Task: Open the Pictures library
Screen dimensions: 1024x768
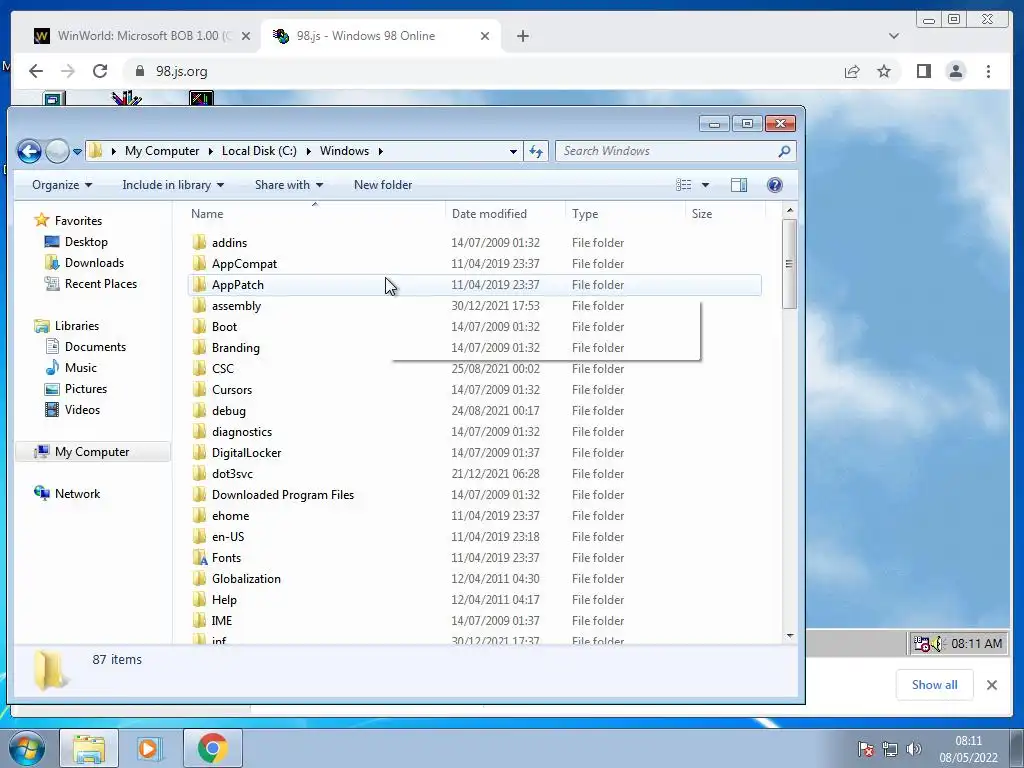Action: point(86,389)
